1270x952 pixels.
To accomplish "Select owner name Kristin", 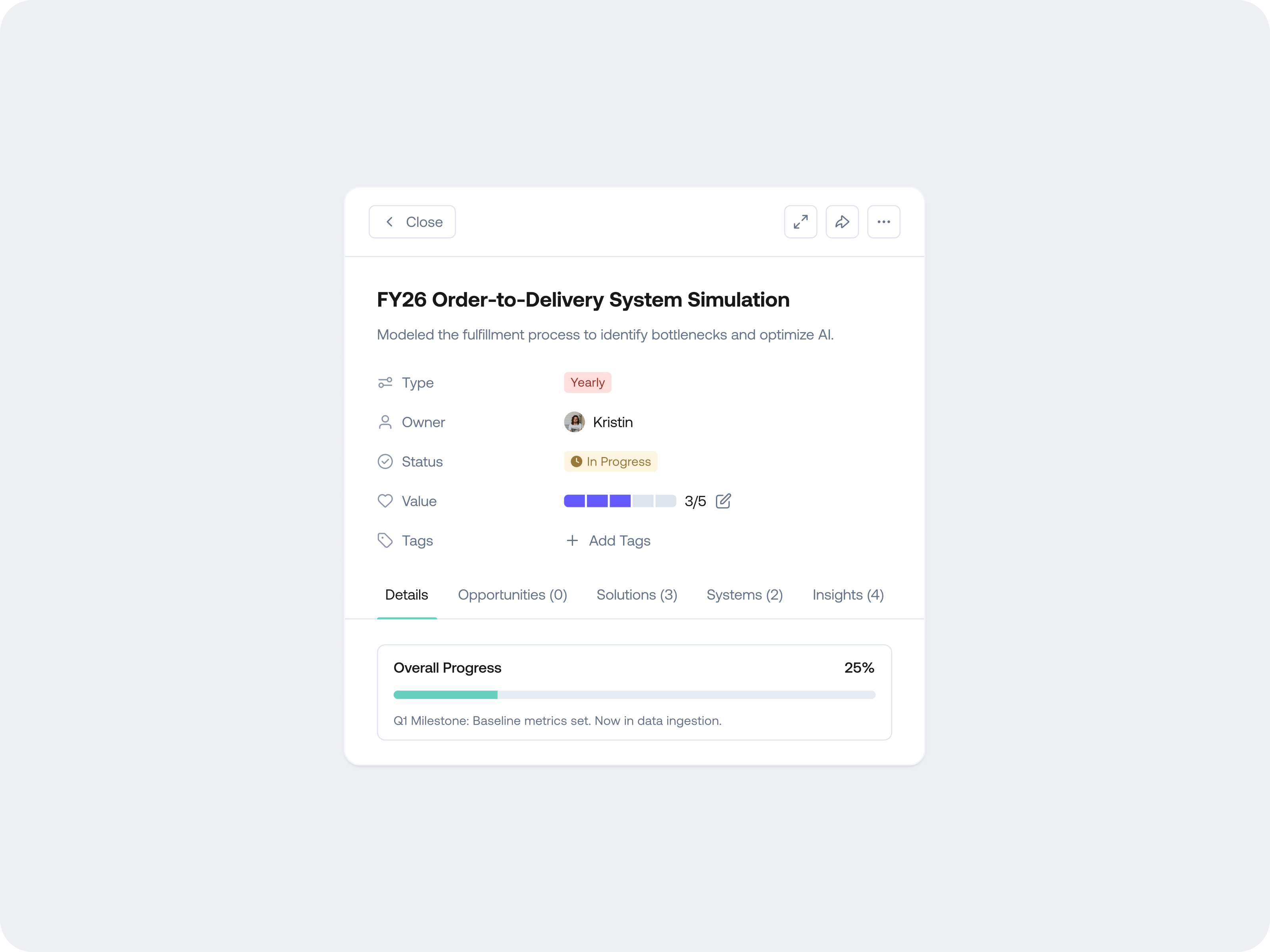I will (613, 422).
